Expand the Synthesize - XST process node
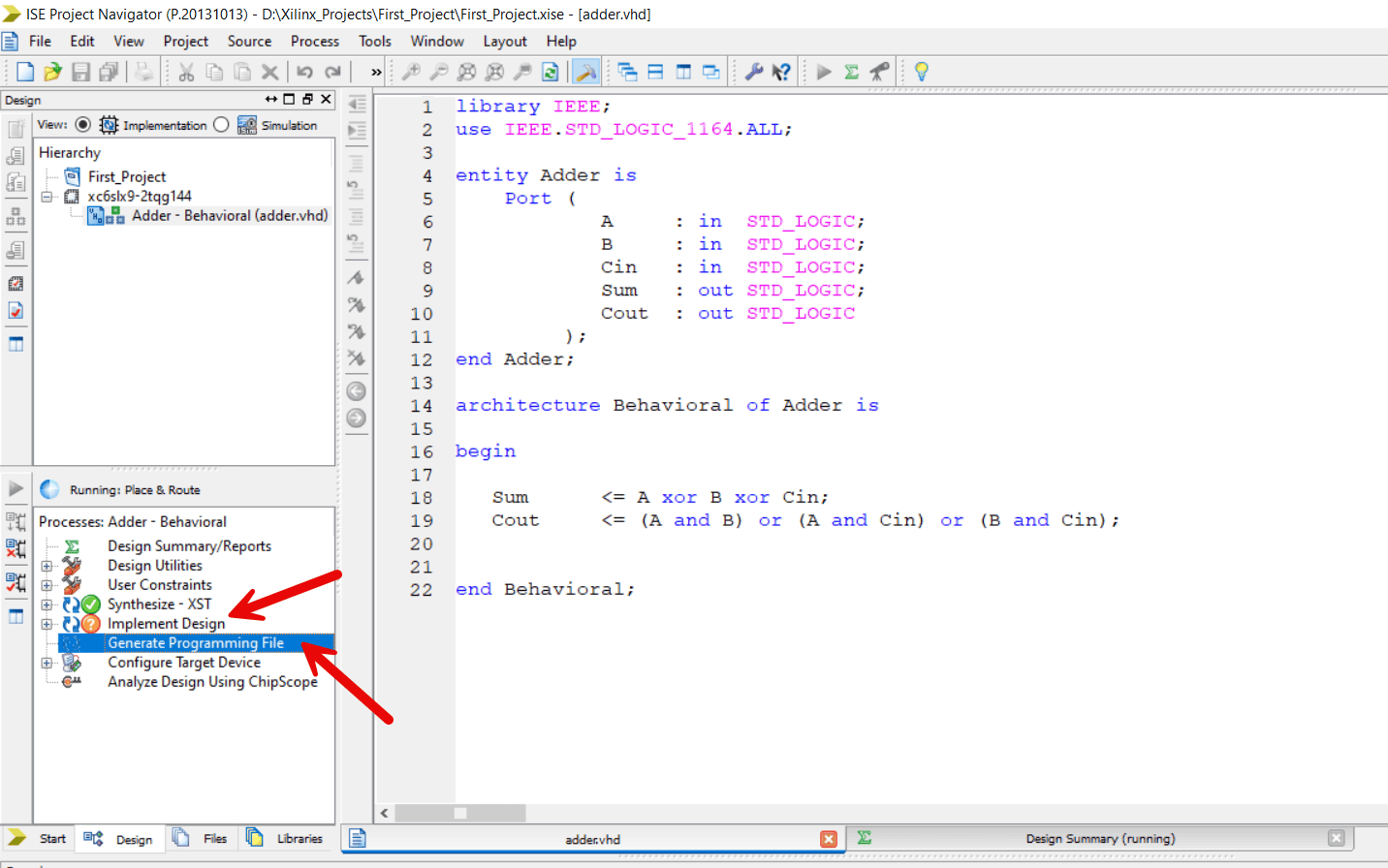The width and height of the screenshot is (1388, 868). (x=47, y=604)
